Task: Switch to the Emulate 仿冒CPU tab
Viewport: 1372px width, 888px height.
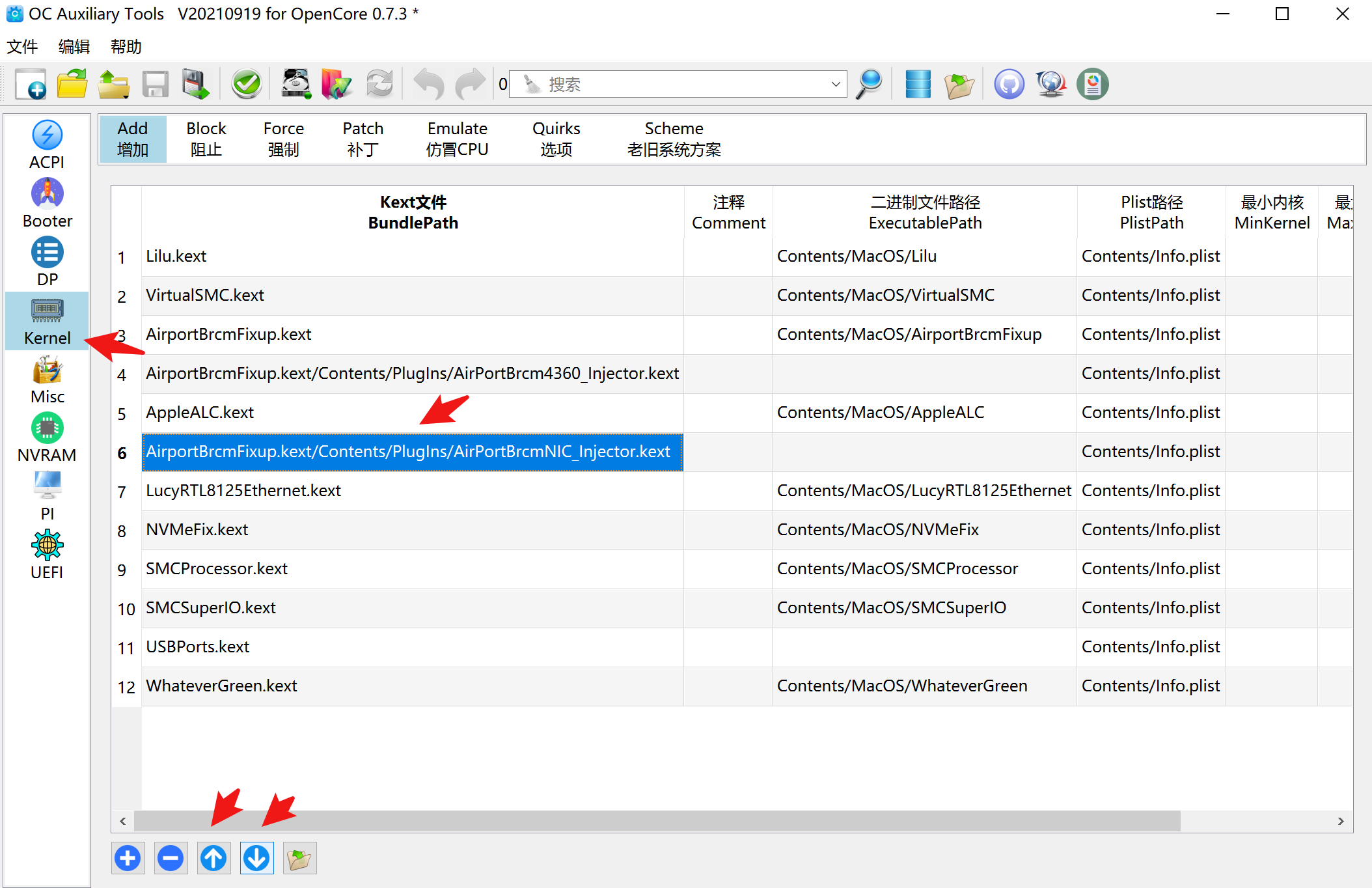Action: pyautogui.click(x=458, y=139)
